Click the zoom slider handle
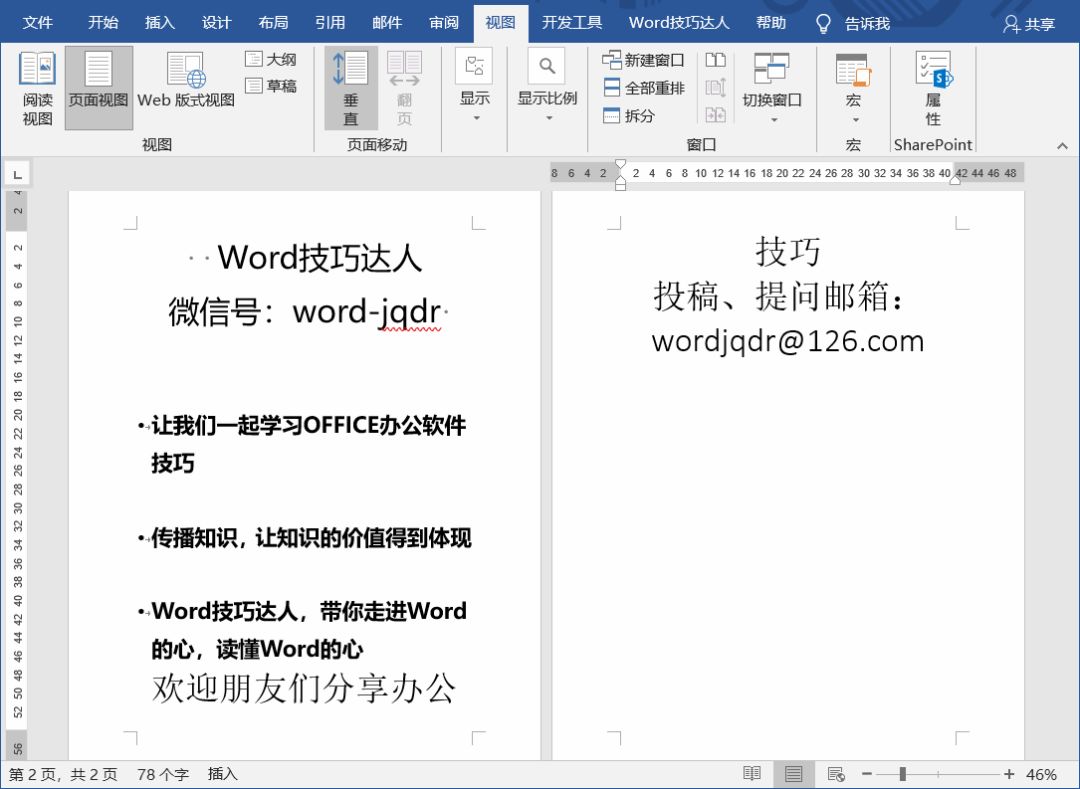1080x789 pixels. (x=902, y=775)
